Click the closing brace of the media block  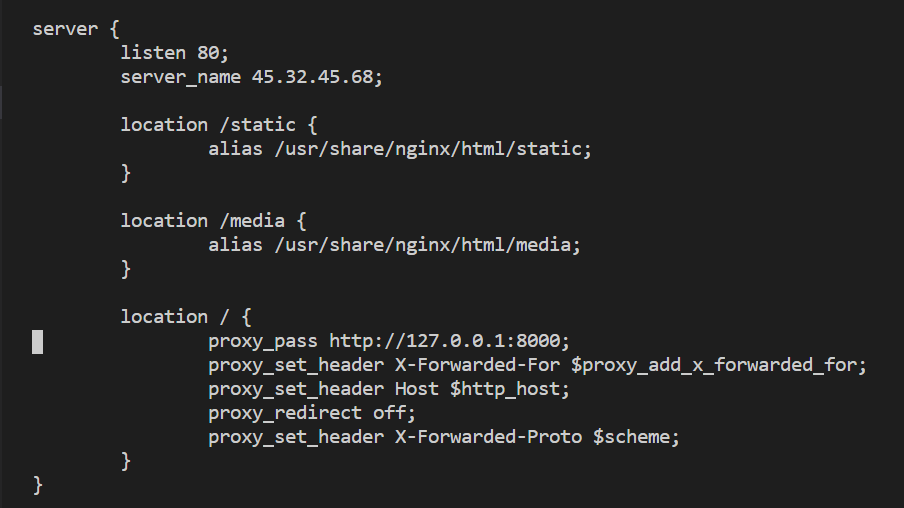126,269
